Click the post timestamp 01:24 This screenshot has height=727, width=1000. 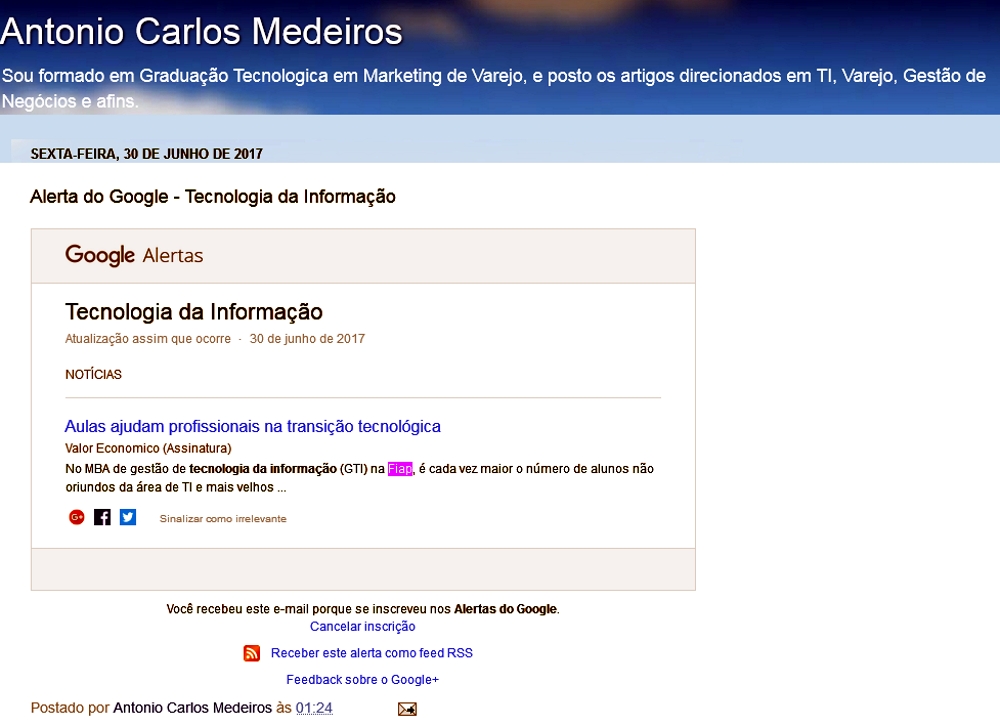(x=314, y=708)
